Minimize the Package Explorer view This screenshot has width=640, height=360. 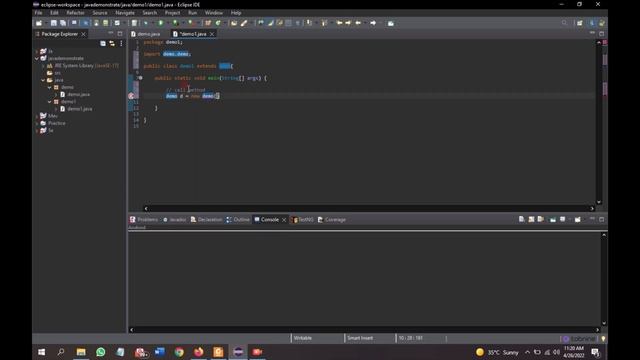tap(111, 33)
